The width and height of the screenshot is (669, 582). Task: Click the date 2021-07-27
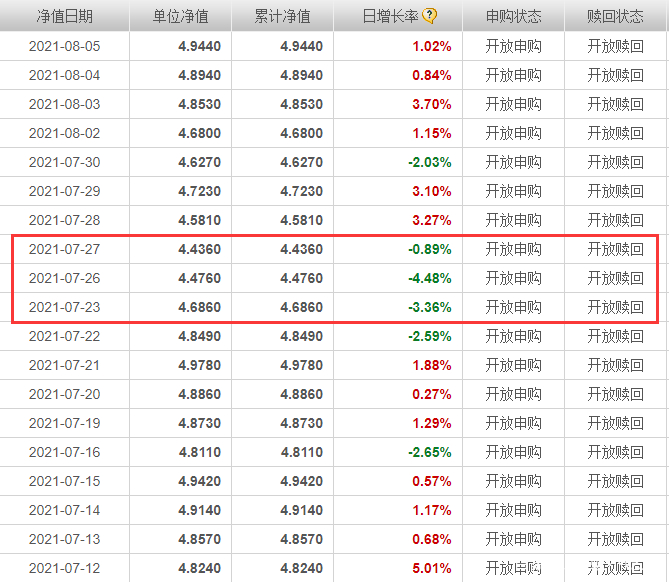click(64, 249)
